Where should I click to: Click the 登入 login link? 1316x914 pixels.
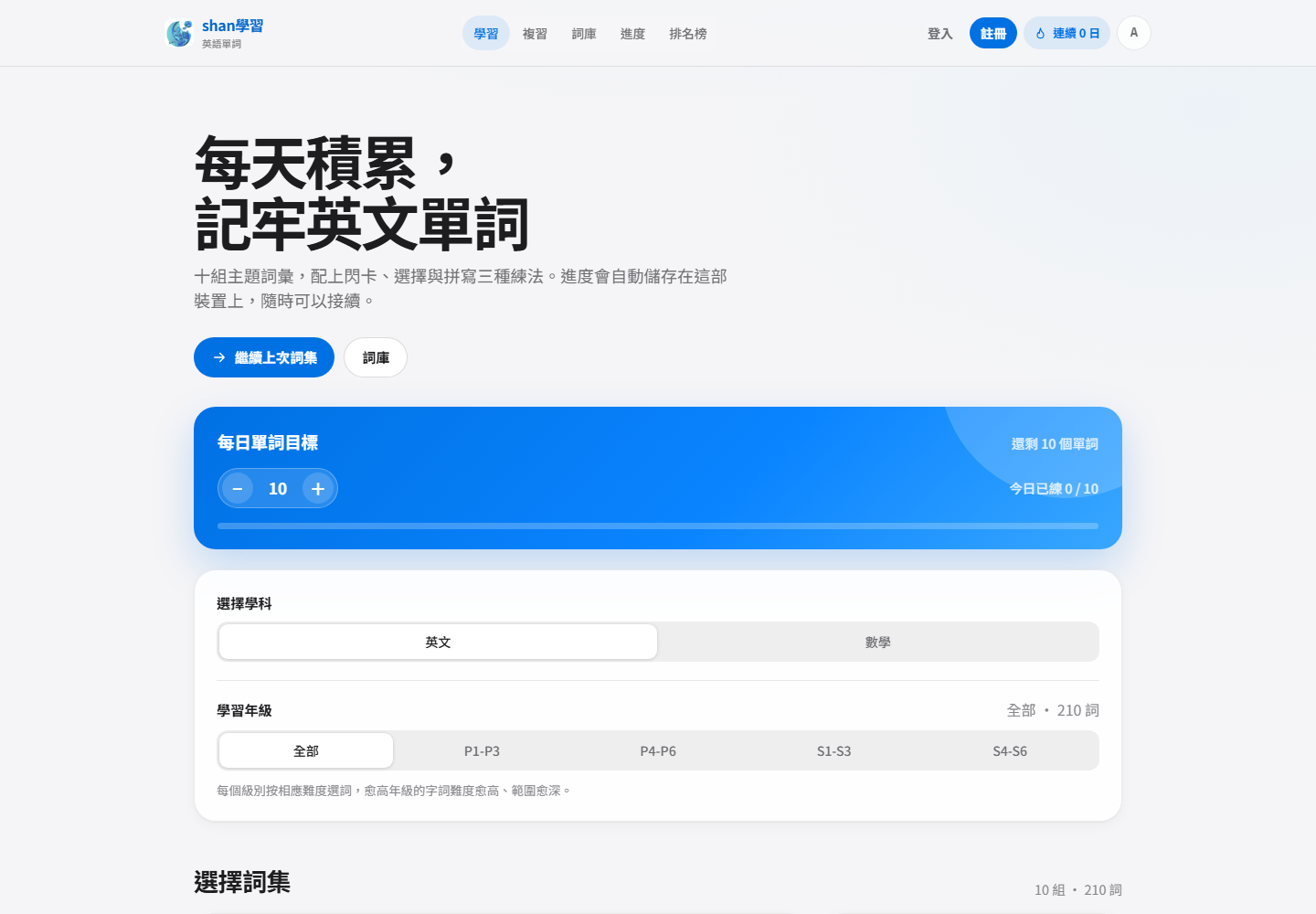pos(940,33)
